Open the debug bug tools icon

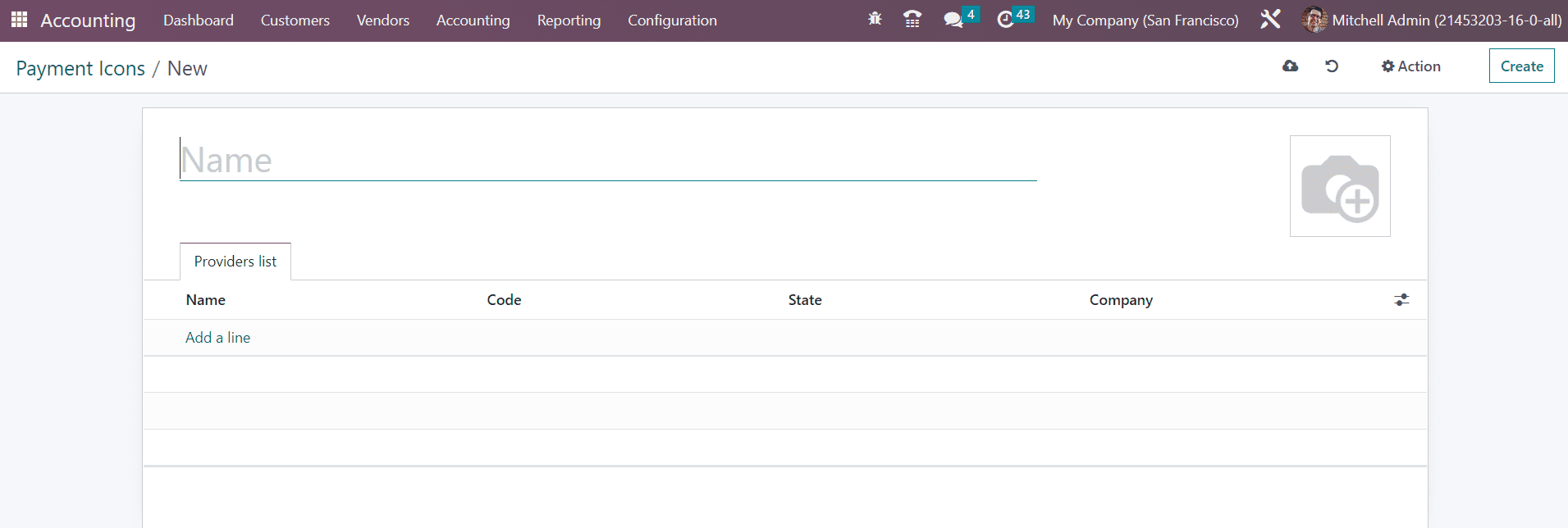pyautogui.click(x=875, y=19)
